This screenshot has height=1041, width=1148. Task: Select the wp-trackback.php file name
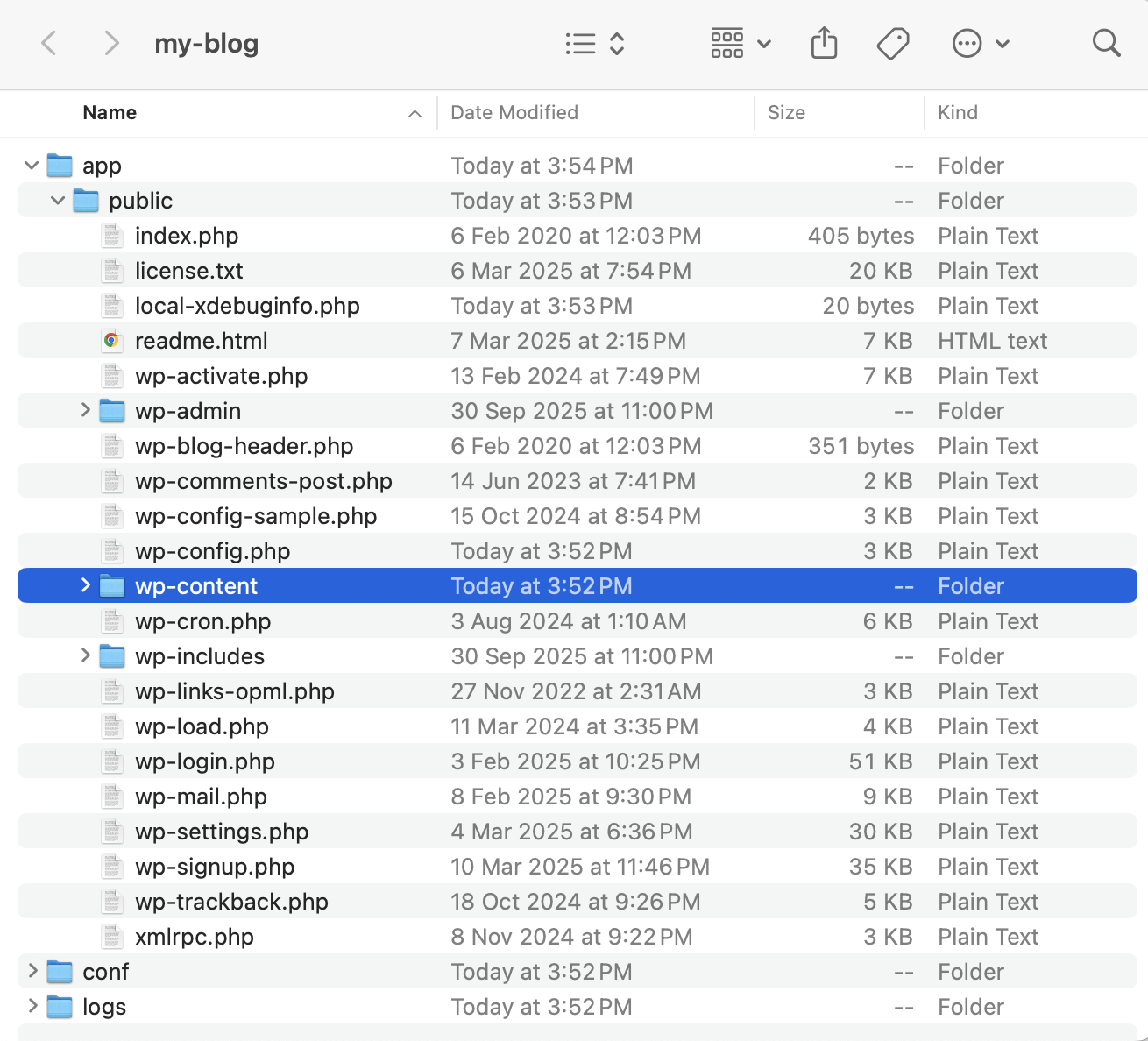[x=232, y=902]
